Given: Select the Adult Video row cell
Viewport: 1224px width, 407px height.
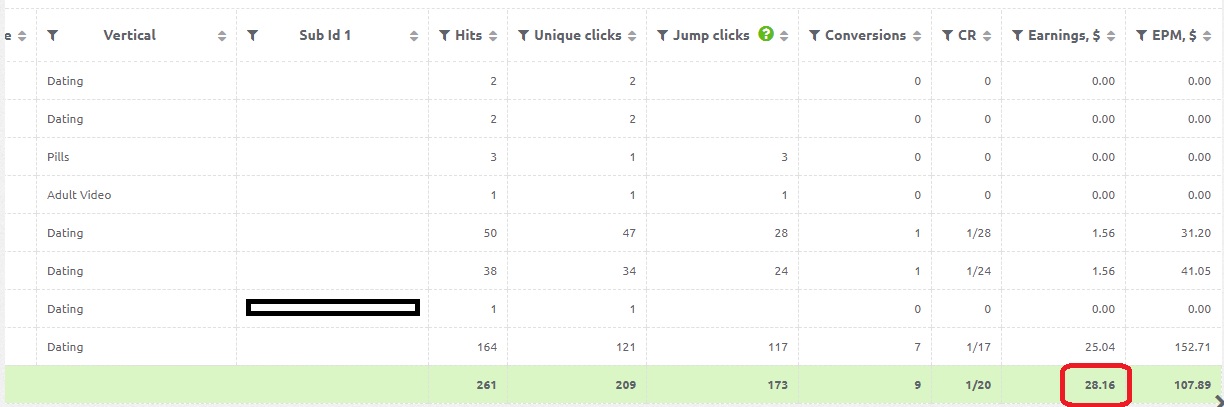Looking at the screenshot, I should click(x=79, y=195).
